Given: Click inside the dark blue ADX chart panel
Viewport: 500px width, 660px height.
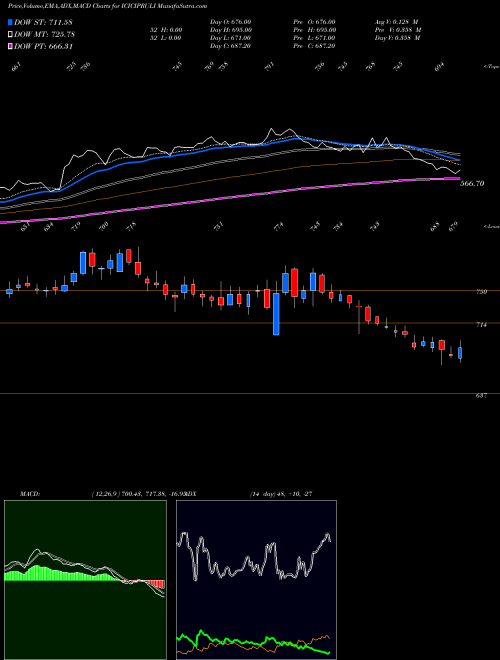Looking at the screenshot, I should click(x=256, y=580).
